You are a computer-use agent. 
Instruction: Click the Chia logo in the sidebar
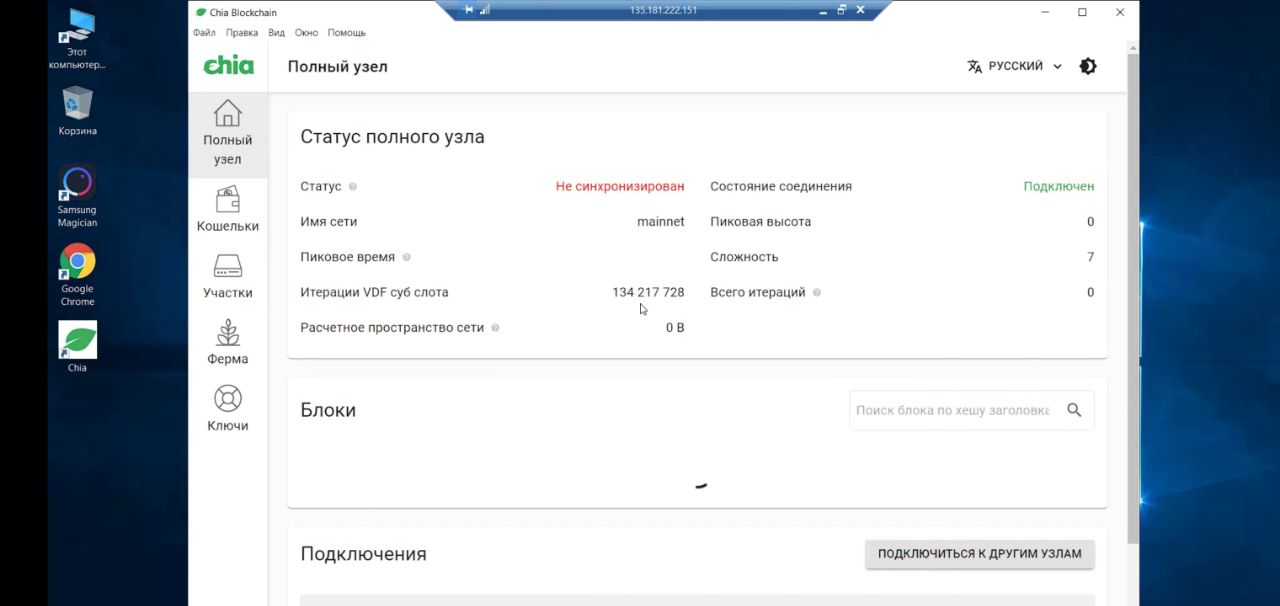[x=228, y=65]
